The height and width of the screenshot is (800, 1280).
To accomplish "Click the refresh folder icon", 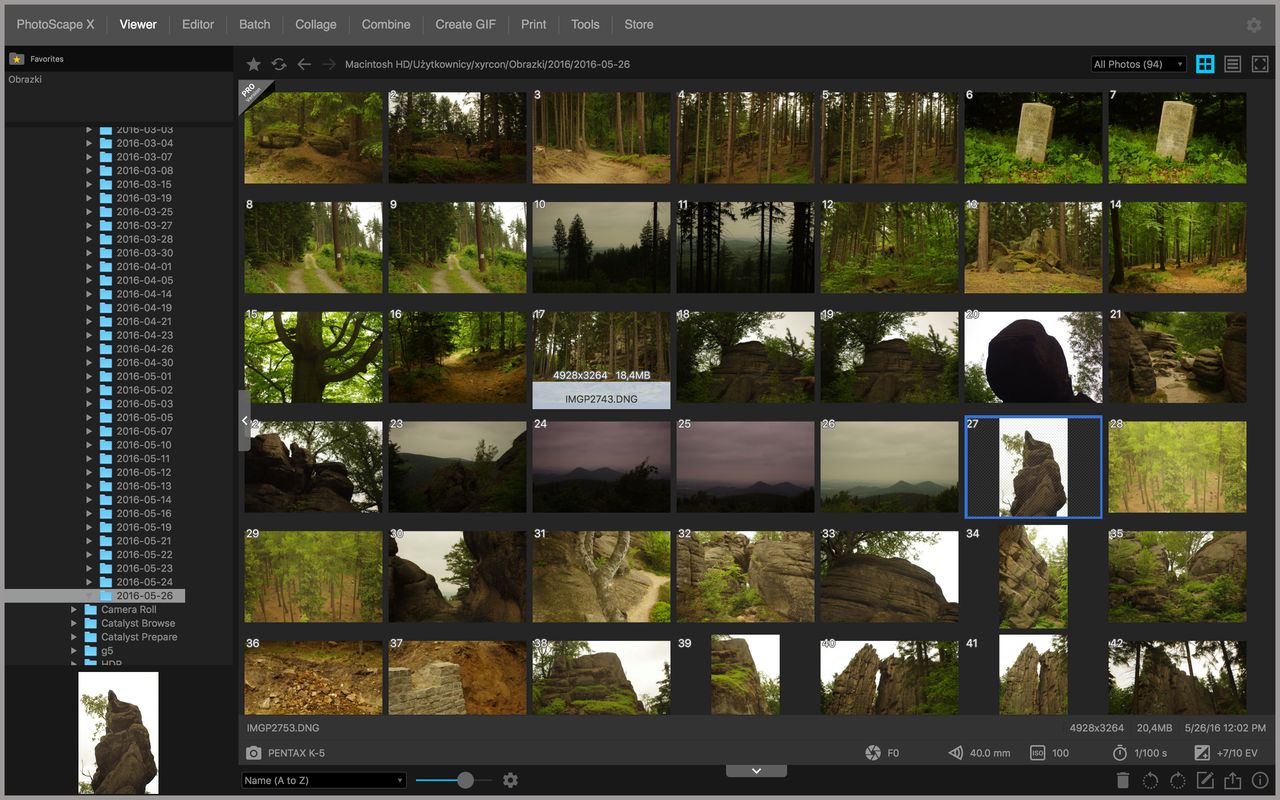I will [279, 64].
